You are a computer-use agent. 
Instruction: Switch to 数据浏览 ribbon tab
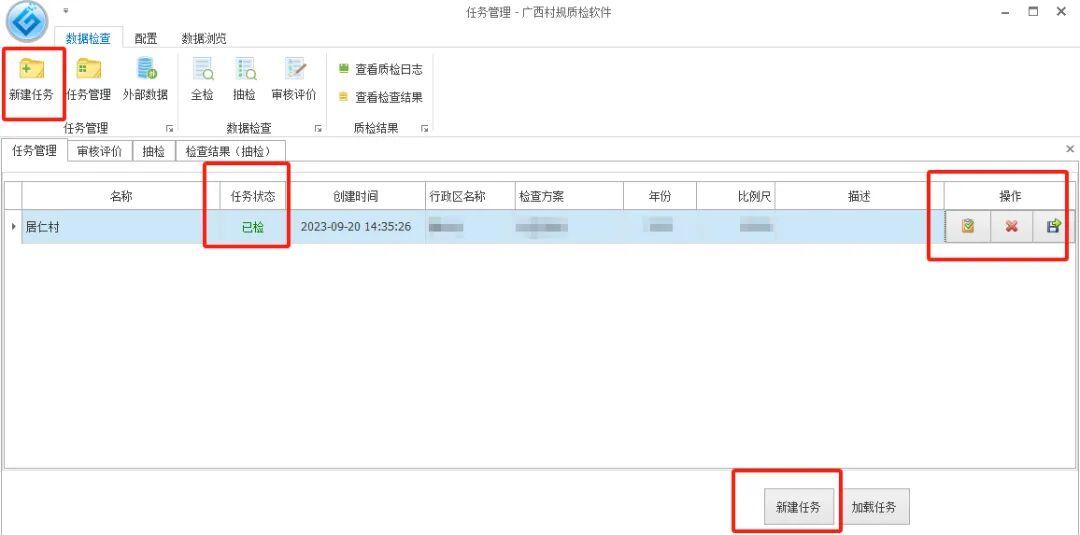pyautogui.click(x=204, y=39)
